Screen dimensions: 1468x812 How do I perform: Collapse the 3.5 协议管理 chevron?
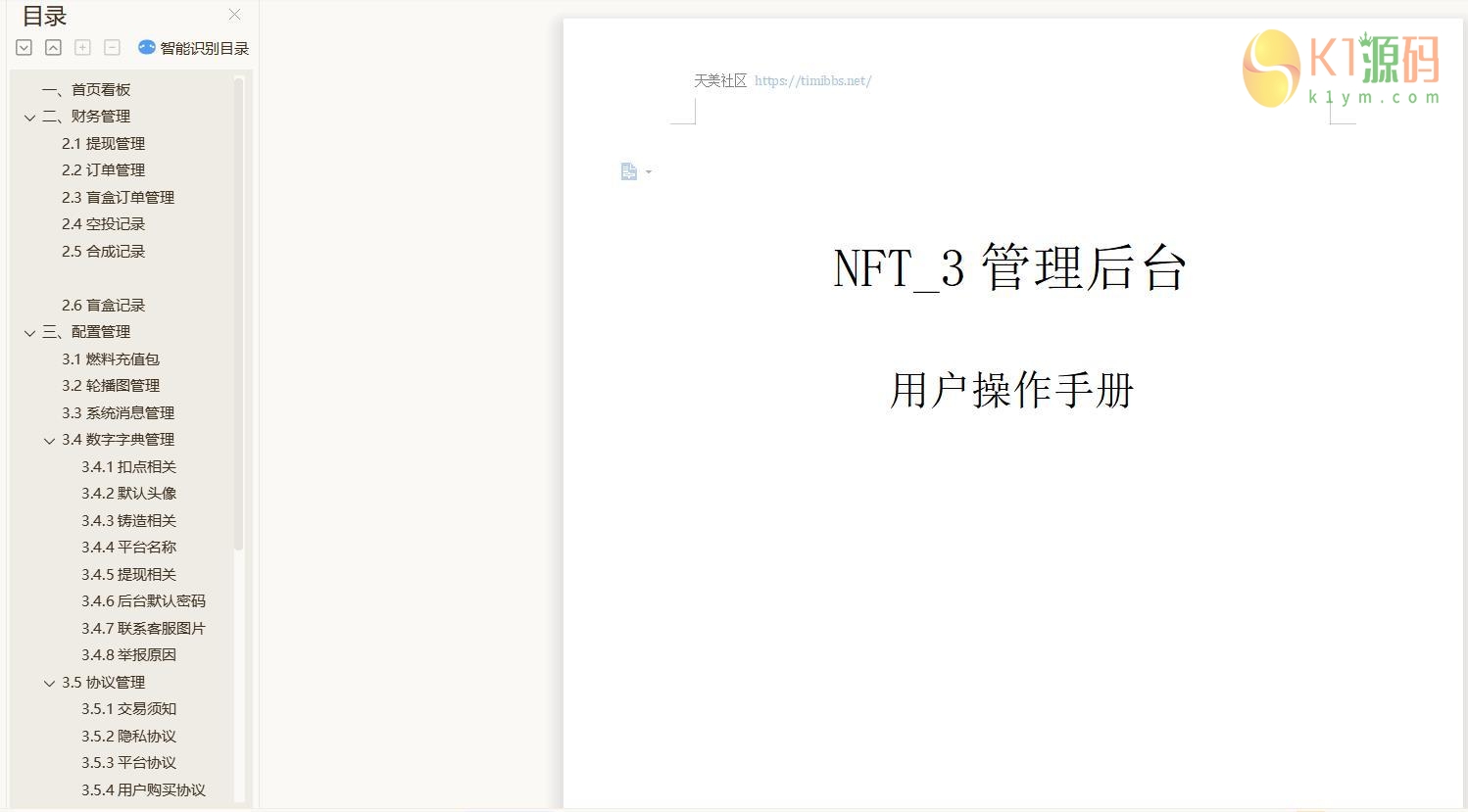click(49, 683)
